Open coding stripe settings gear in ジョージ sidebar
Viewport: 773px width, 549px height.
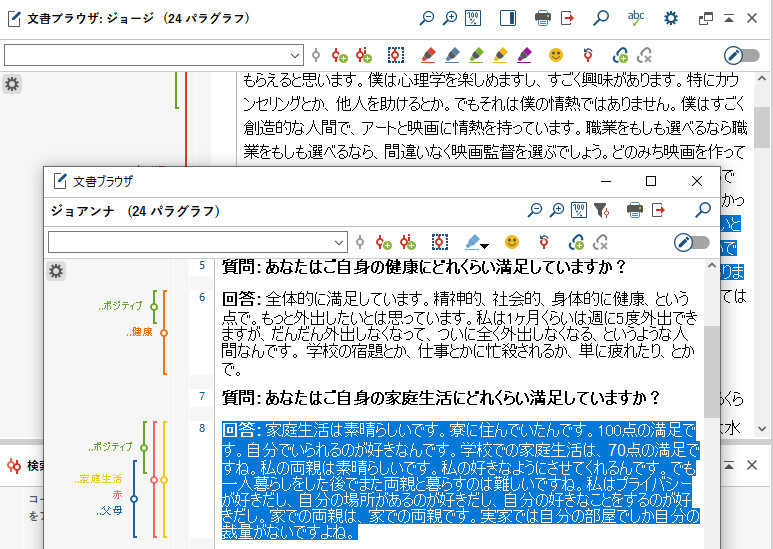[12, 84]
